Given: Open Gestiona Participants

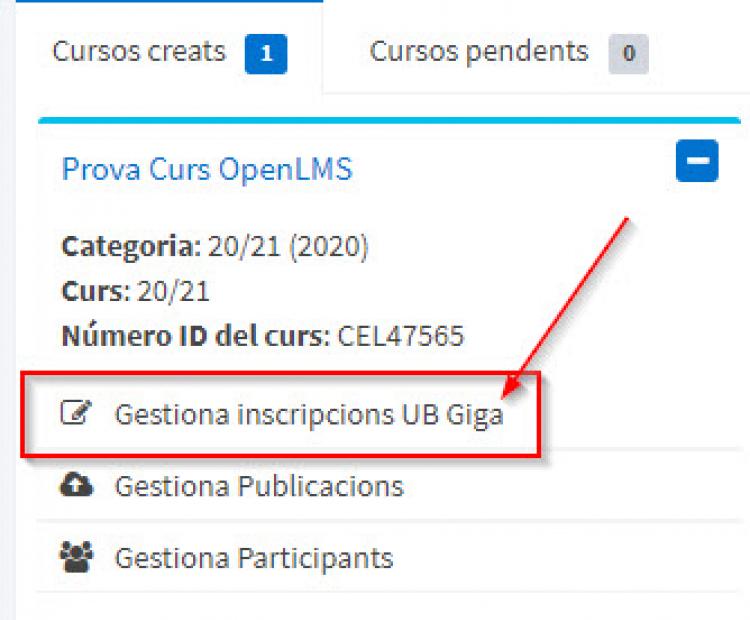Looking at the screenshot, I should [254, 557].
